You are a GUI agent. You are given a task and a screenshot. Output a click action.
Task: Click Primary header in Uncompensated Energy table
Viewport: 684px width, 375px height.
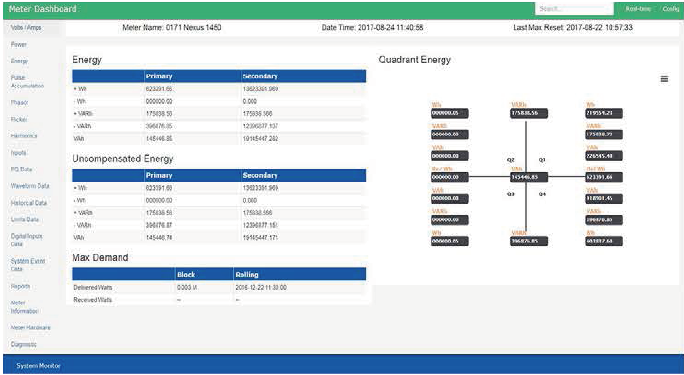tap(159, 175)
